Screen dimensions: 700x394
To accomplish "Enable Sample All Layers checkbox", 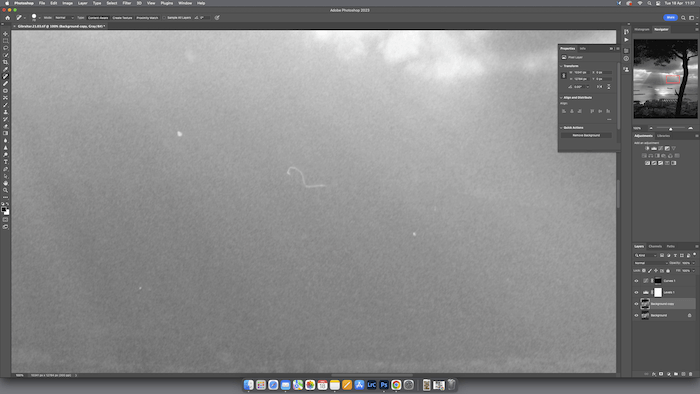I will tap(164, 18).
